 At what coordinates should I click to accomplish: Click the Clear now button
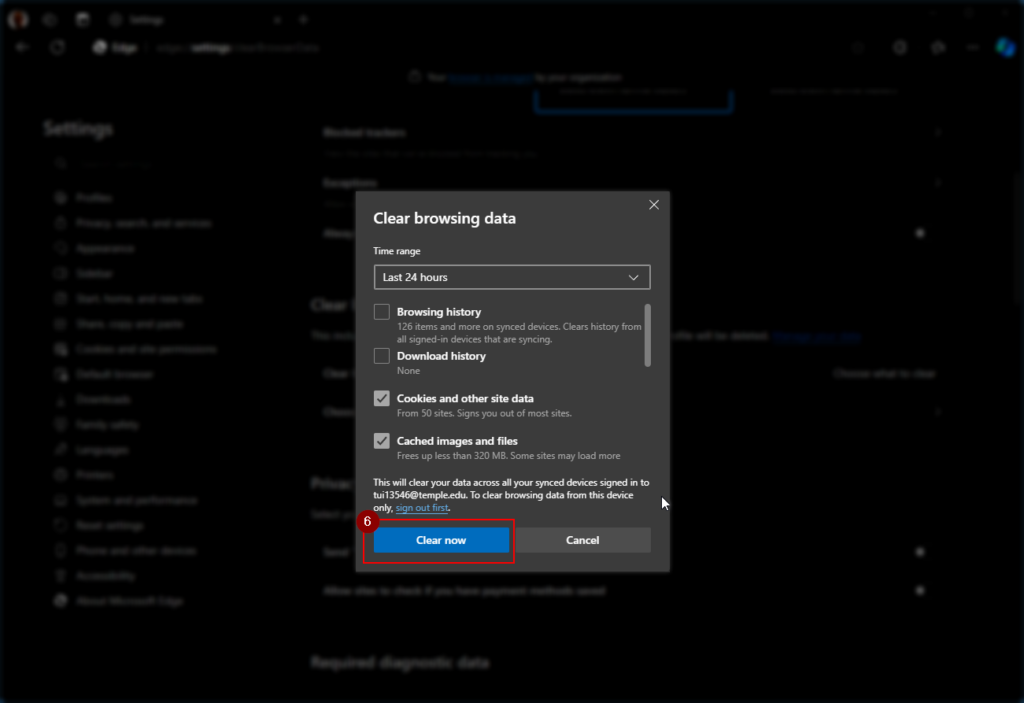tap(441, 540)
